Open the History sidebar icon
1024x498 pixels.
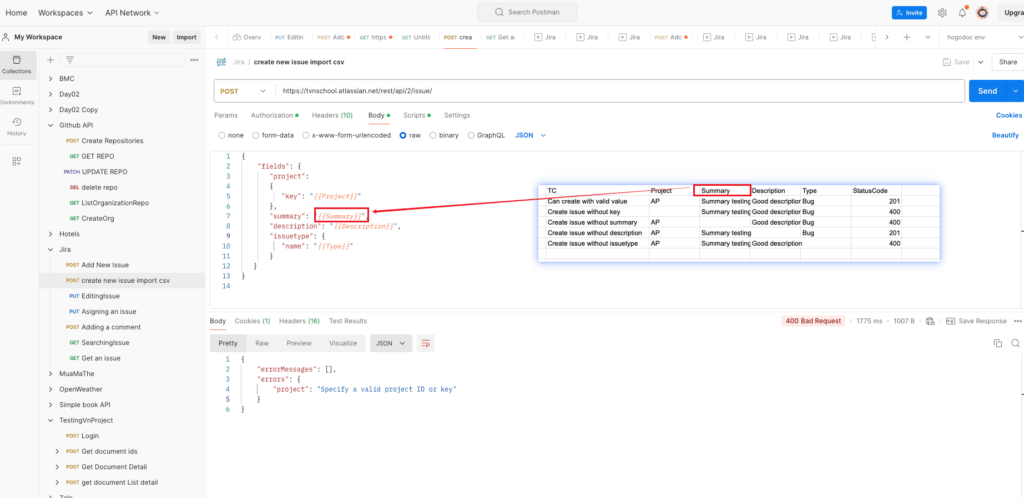(16, 127)
